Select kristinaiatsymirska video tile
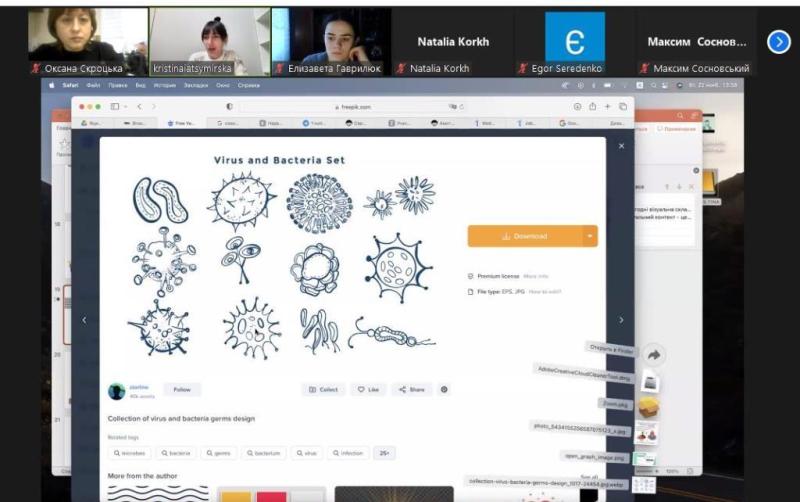Viewport: 800px width, 502px height. tap(210, 42)
